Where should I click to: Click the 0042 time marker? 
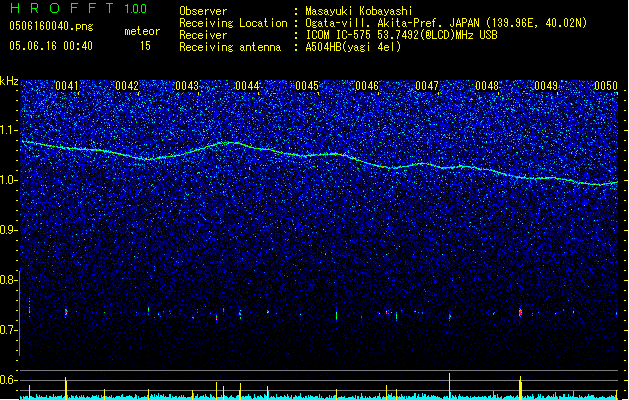coord(127,86)
